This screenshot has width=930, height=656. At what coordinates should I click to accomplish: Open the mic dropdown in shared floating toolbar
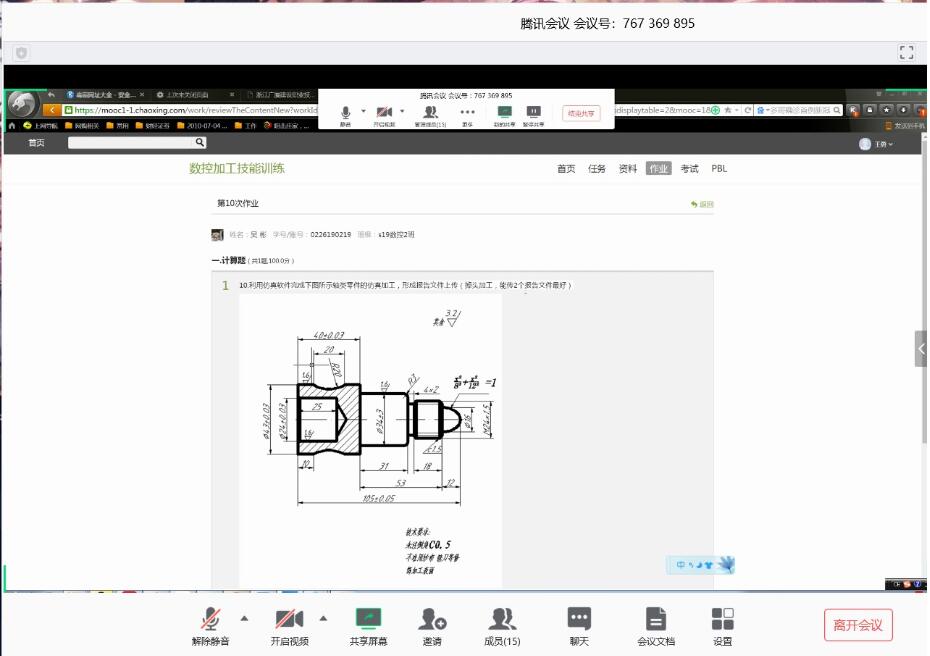364,112
